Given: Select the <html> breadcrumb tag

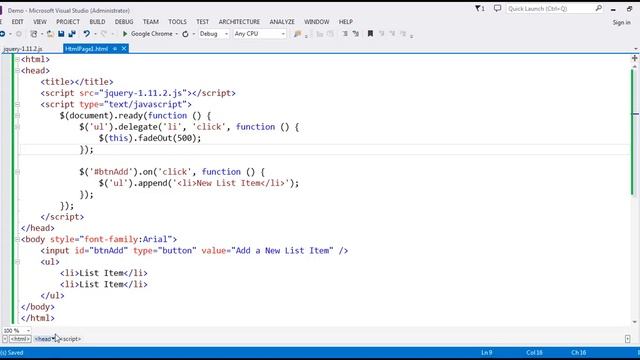Looking at the screenshot, I should [20, 339].
